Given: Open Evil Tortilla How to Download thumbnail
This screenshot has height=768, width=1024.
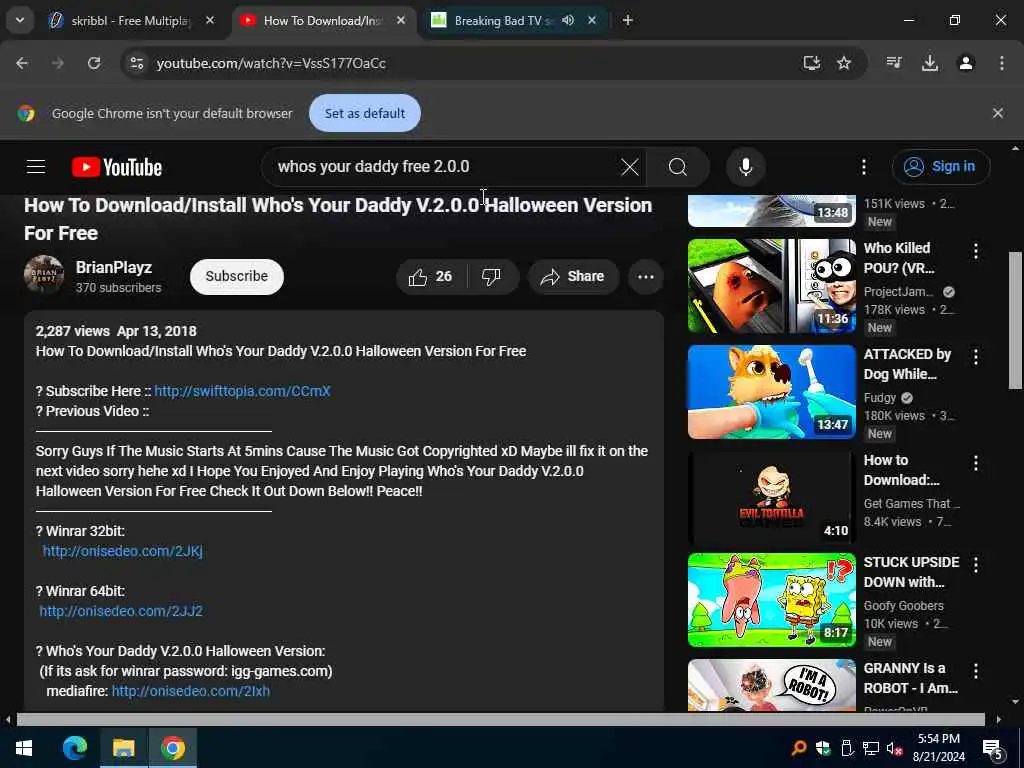Looking at the screenshot, I should point(771,498).
